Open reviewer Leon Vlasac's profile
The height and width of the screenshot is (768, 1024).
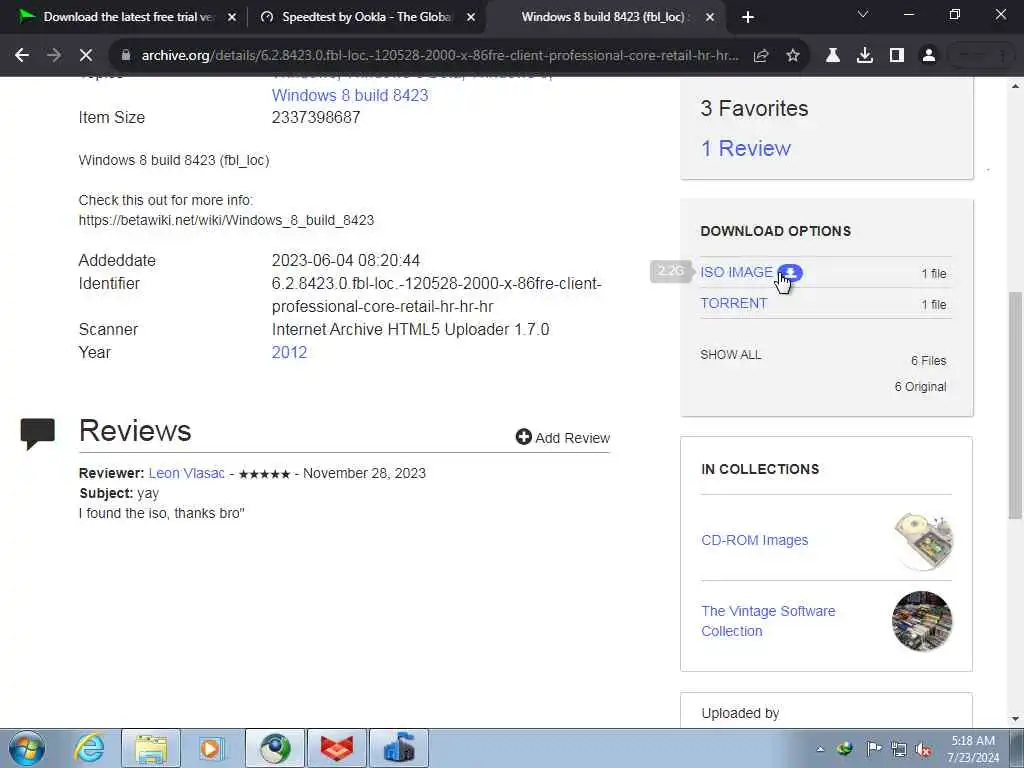pyautogui.click(x=186, y=473)
